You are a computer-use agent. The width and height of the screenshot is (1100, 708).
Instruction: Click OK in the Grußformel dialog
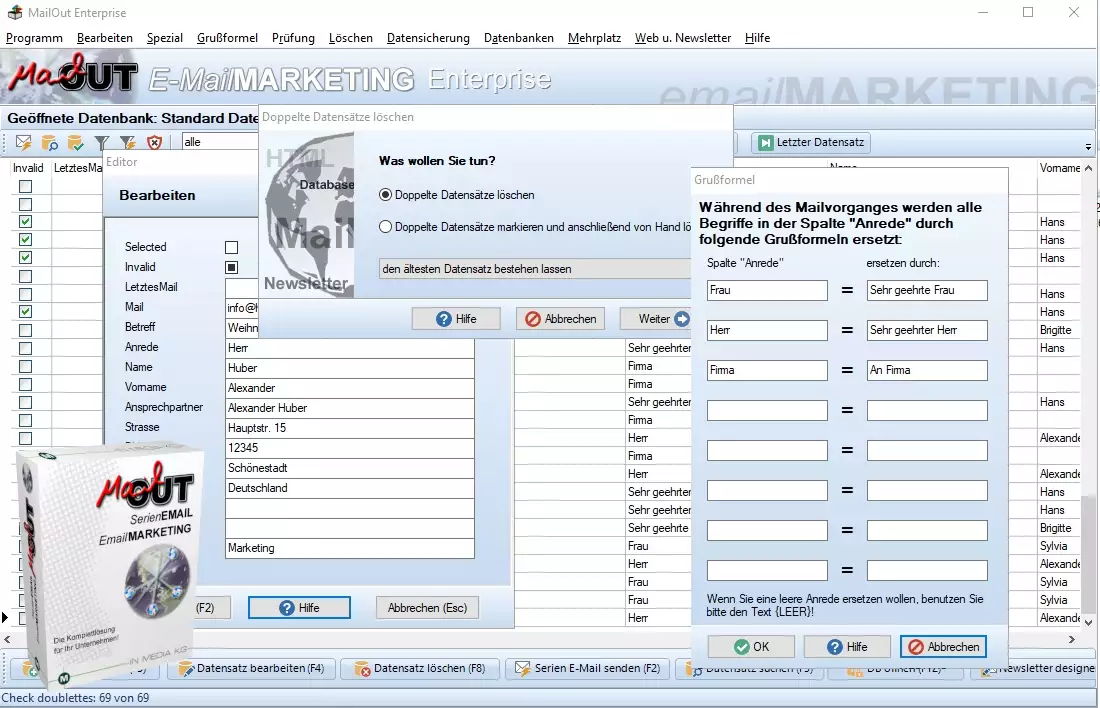pos(751,646)
